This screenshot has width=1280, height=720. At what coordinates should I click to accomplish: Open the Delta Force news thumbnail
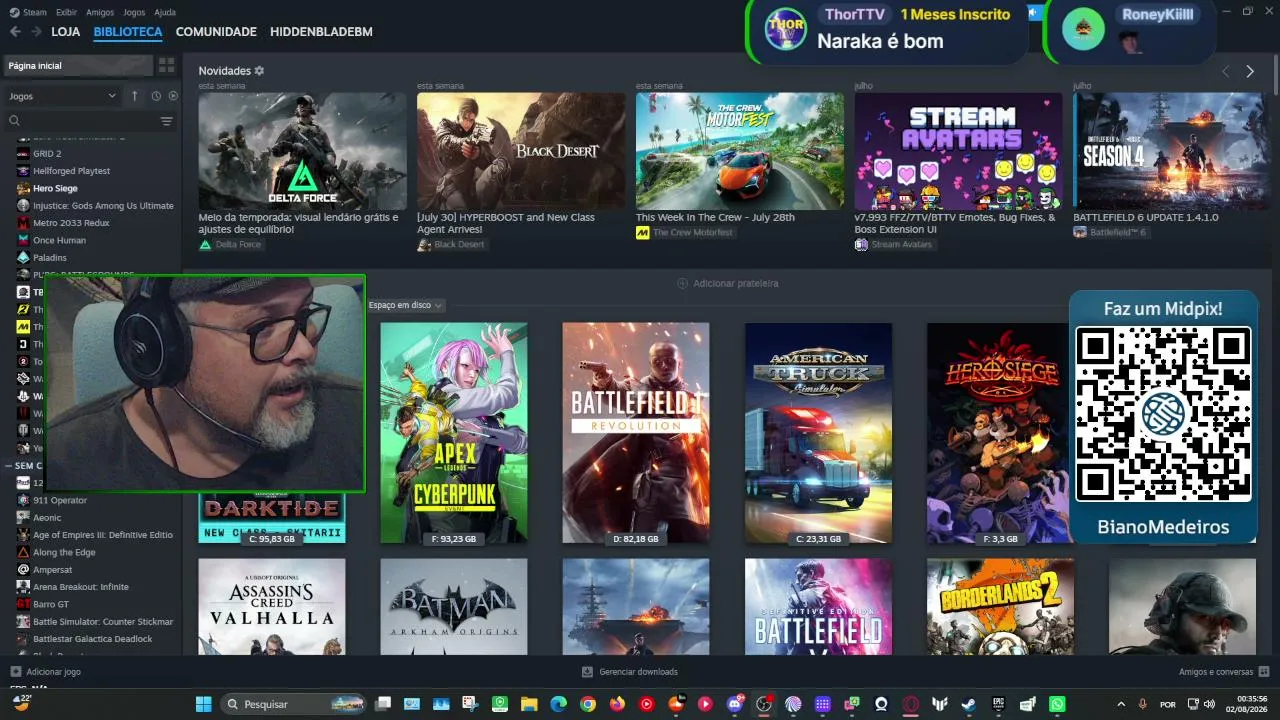click(x=303, y=151)
